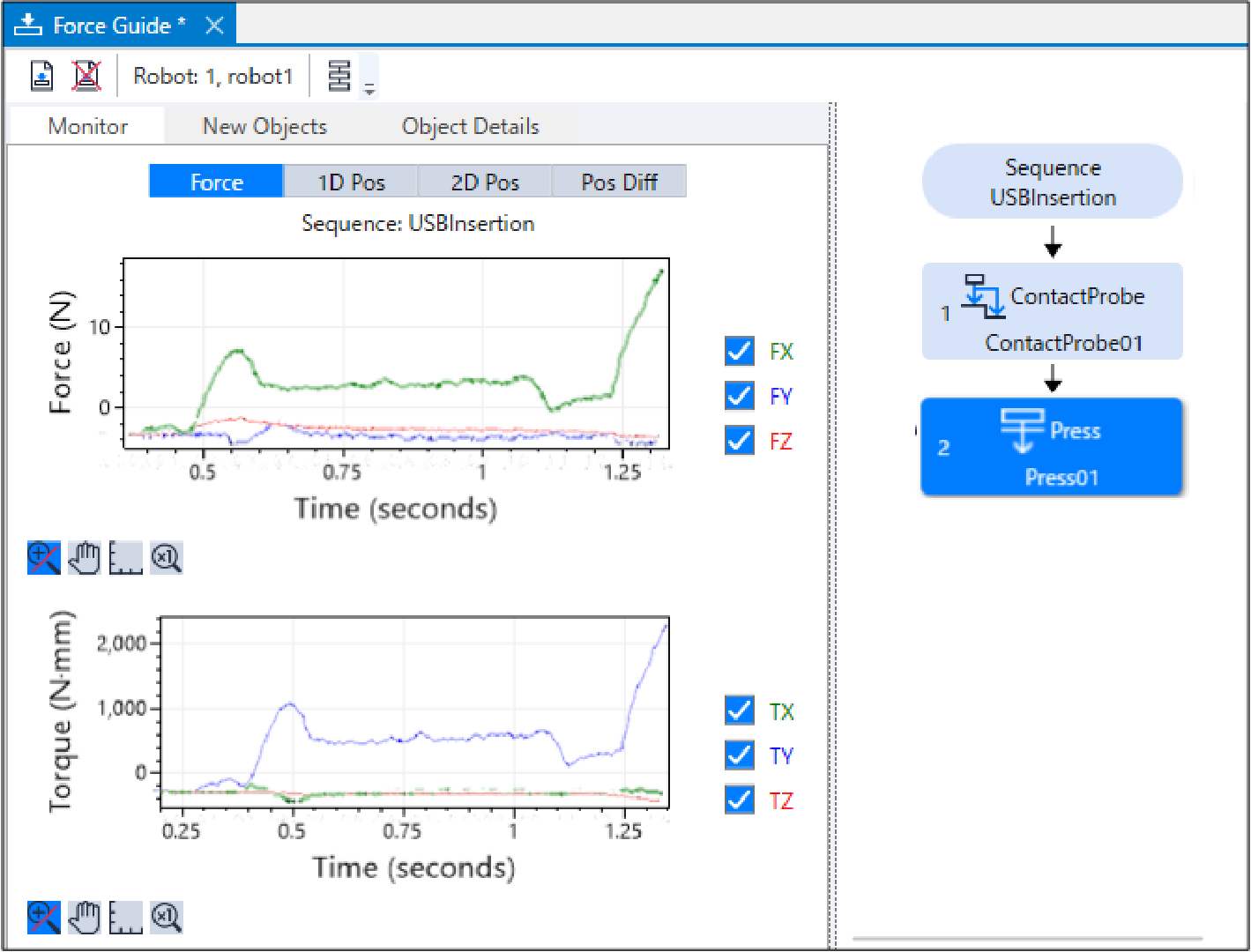Uncheck the FX force checkbox
The height and width of the screenshot is (952, 1251).
point(739,351)
